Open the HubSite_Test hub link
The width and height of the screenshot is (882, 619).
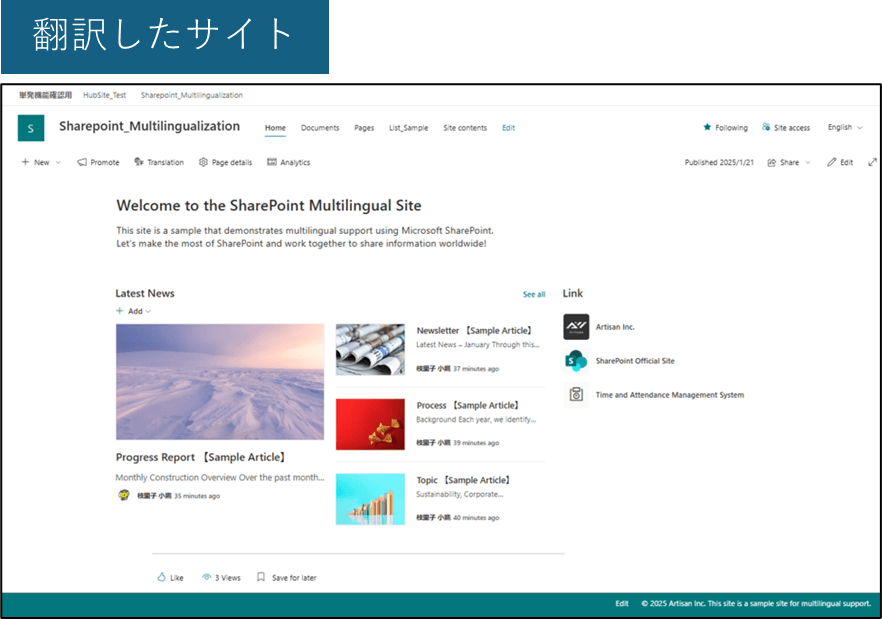[105, 95]
